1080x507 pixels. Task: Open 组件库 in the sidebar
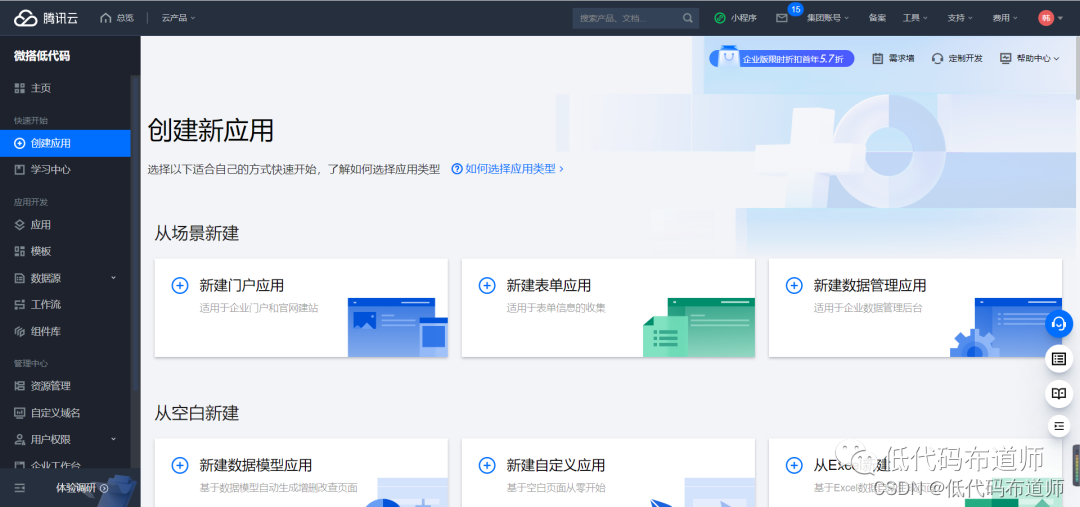tap(65, 331)
